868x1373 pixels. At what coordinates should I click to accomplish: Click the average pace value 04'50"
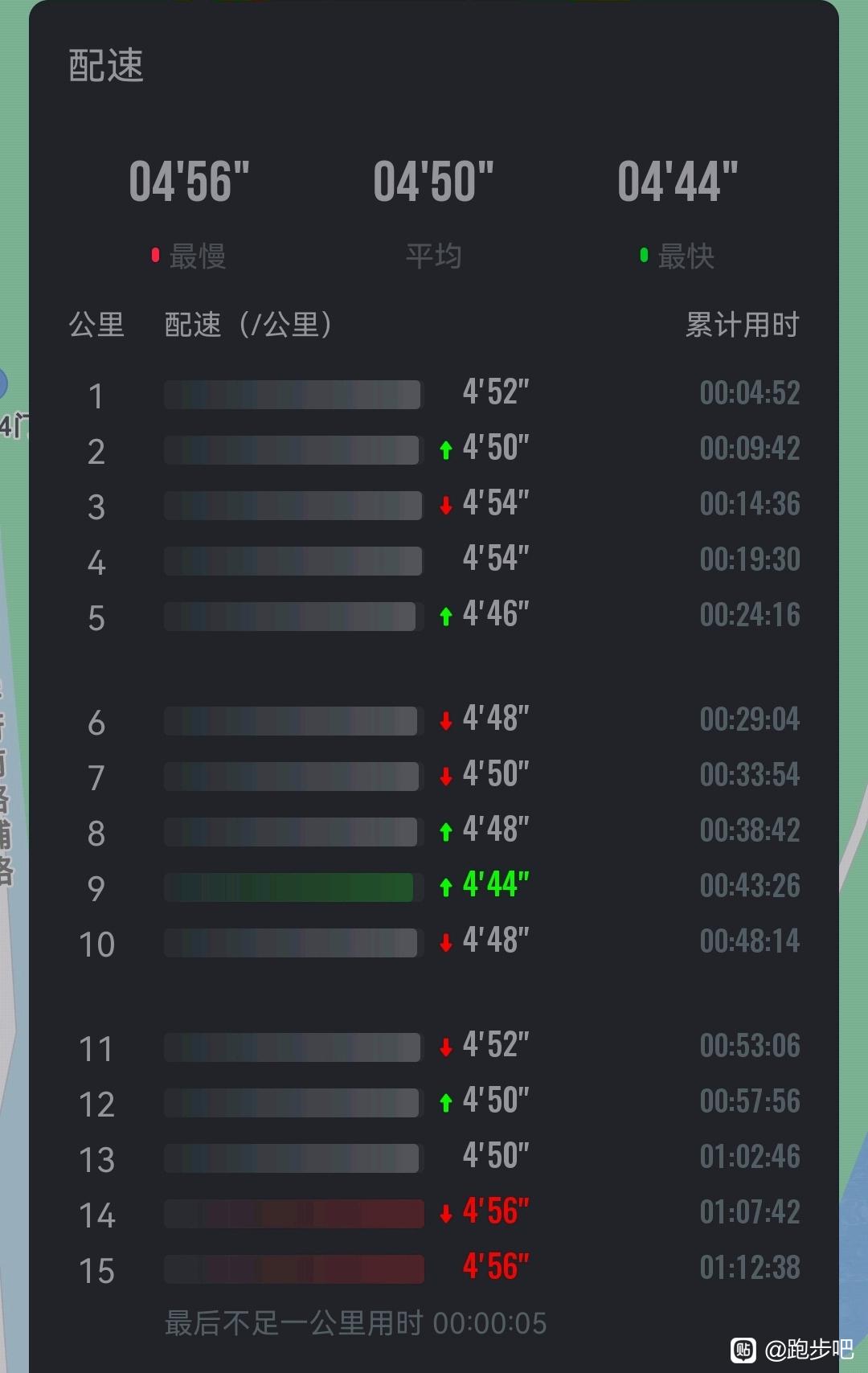click(434, 182)
